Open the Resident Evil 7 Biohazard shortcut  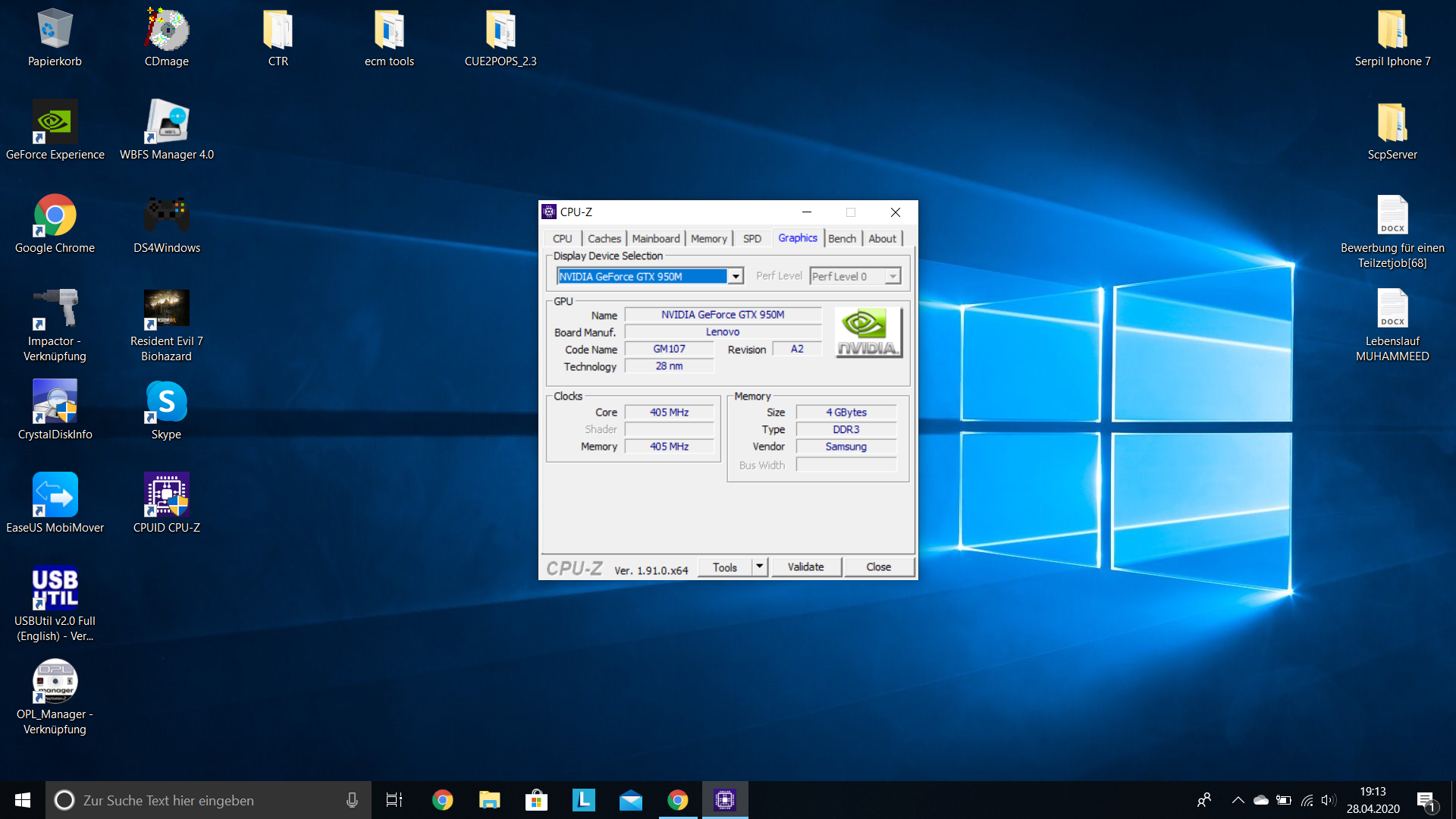pyautogui.click(x=166, y=309)
